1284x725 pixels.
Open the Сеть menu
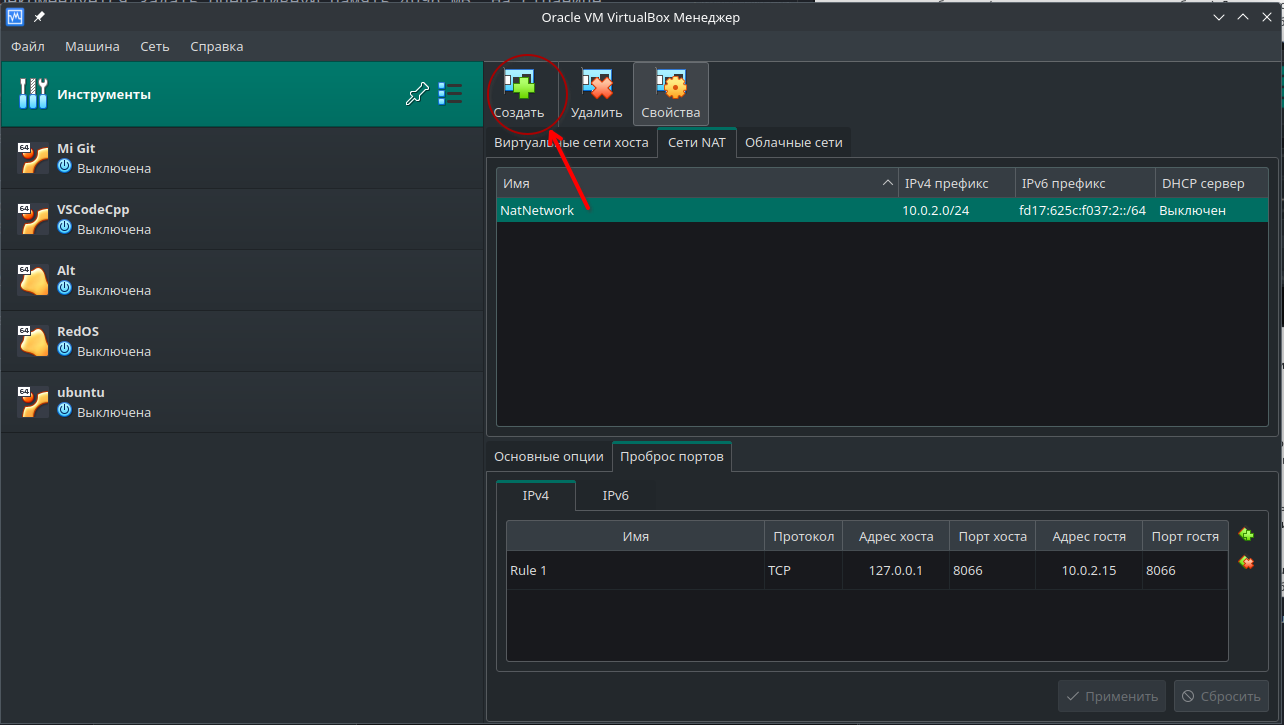tap(154, 46)
